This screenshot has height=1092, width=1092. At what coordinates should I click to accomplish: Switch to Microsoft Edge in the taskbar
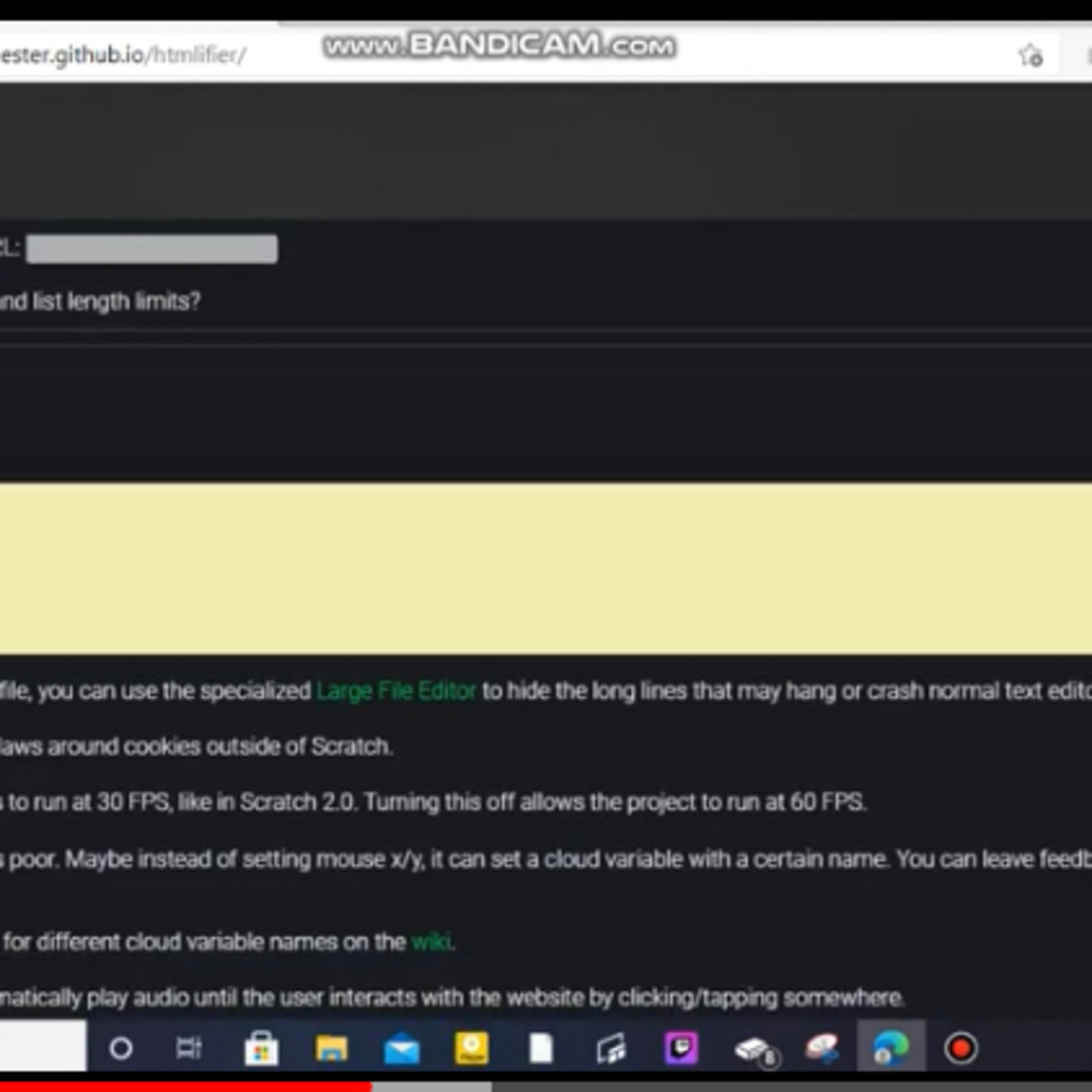[891, 1048]
